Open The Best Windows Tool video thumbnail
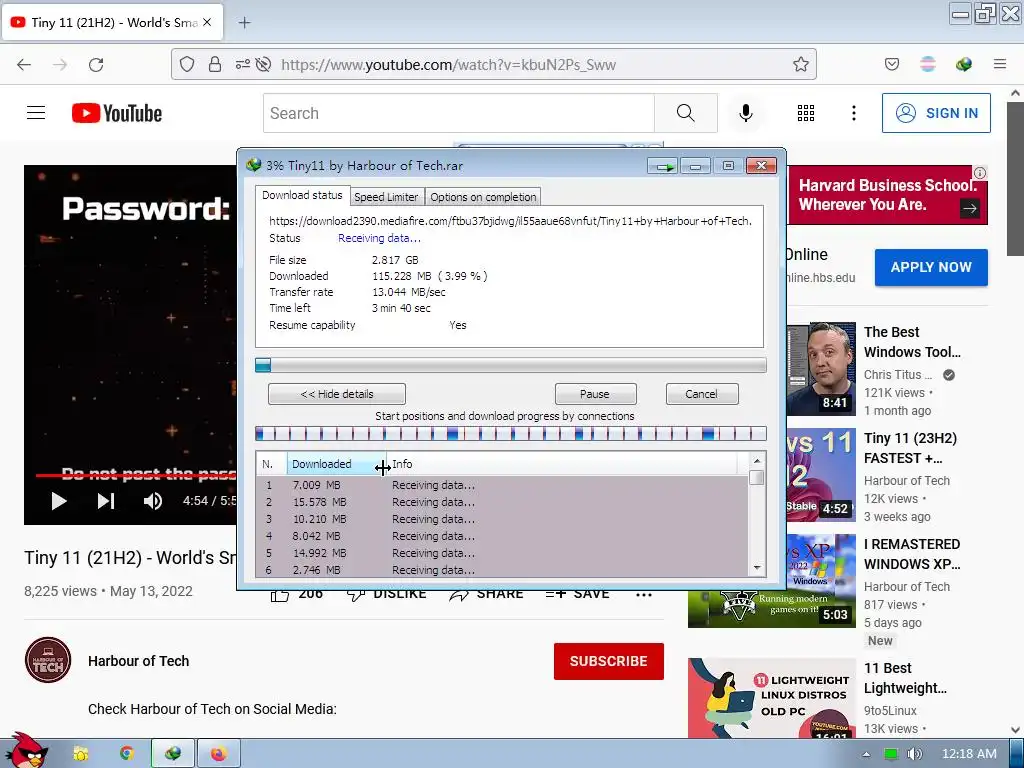Screen dimensions: 1024x768 click(821, 368)
